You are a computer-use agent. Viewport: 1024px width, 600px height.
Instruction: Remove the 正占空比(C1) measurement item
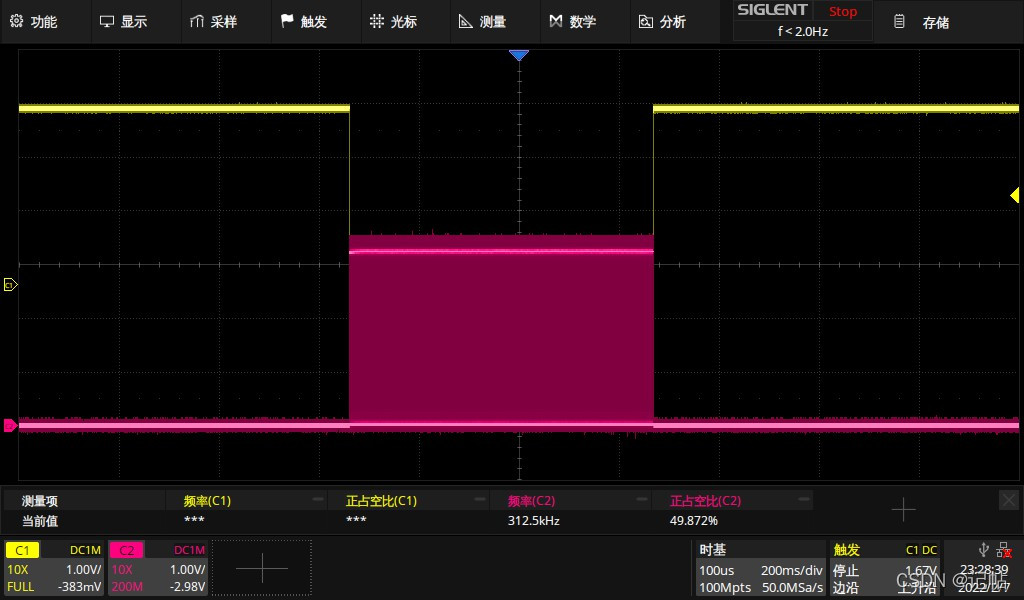click(480, 499)
